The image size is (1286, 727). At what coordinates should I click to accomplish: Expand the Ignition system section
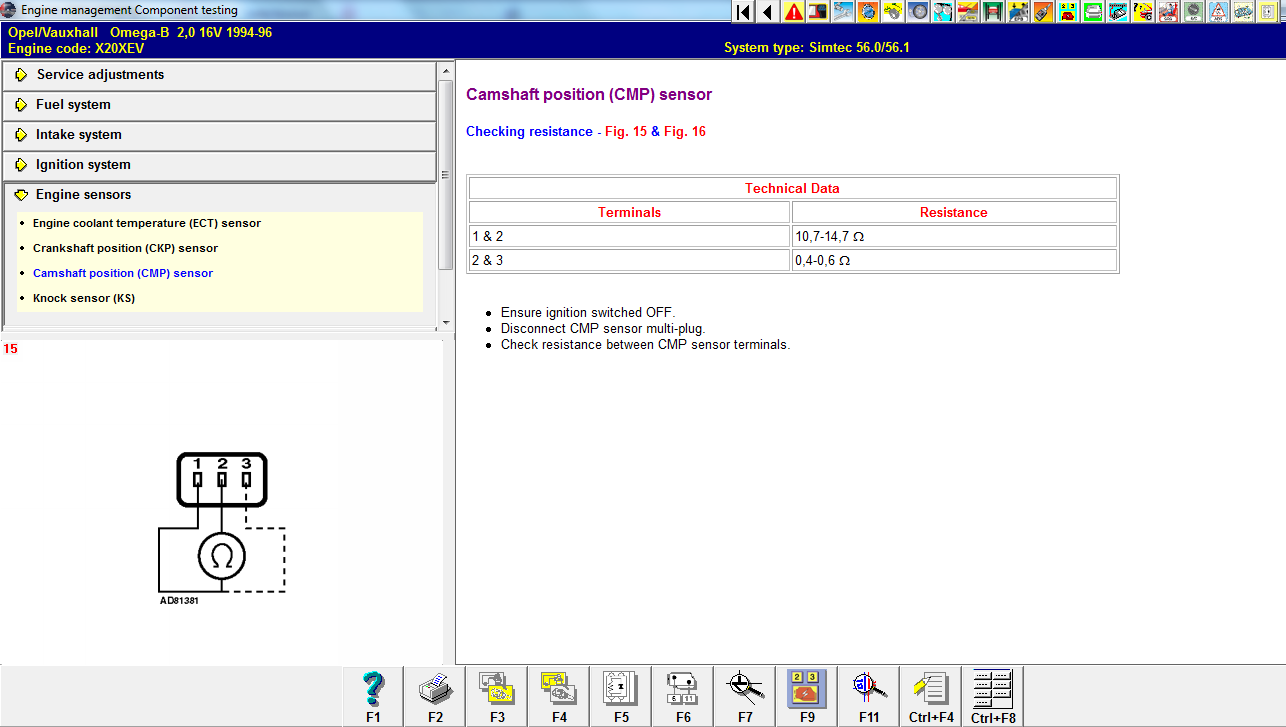(83, 165)
